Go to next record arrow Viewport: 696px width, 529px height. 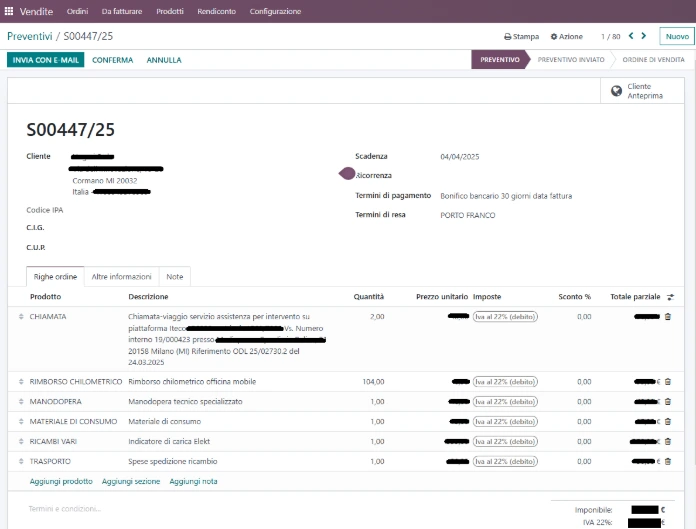pos(644,36)
